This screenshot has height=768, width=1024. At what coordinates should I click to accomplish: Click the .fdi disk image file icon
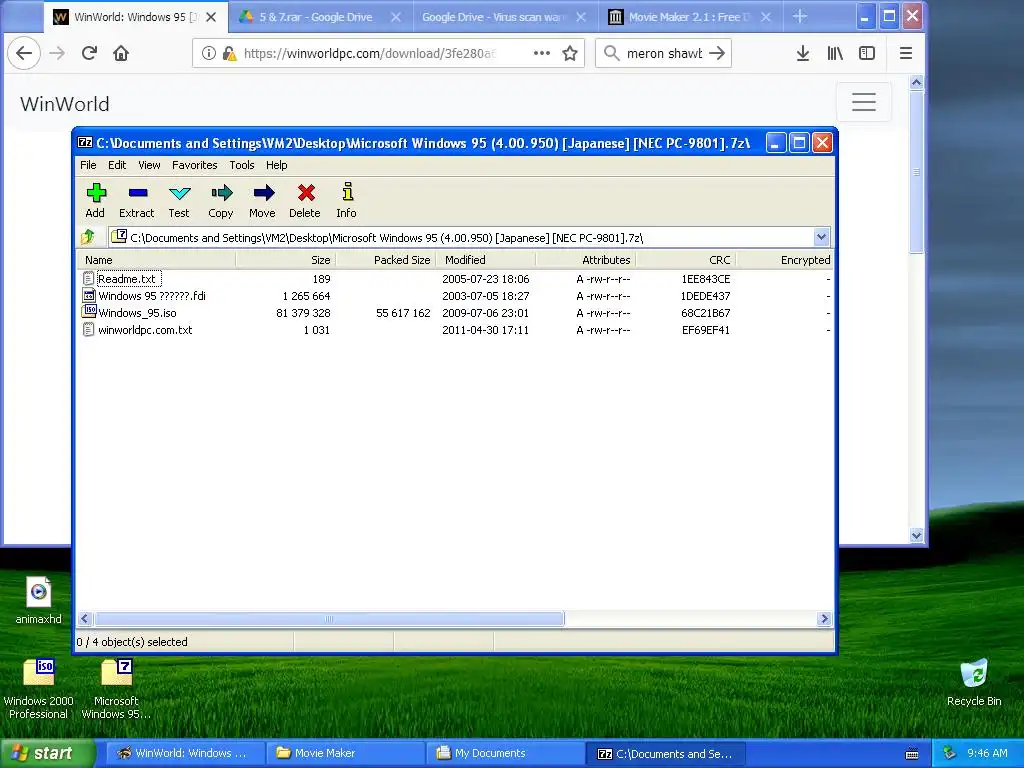(88, 296)
